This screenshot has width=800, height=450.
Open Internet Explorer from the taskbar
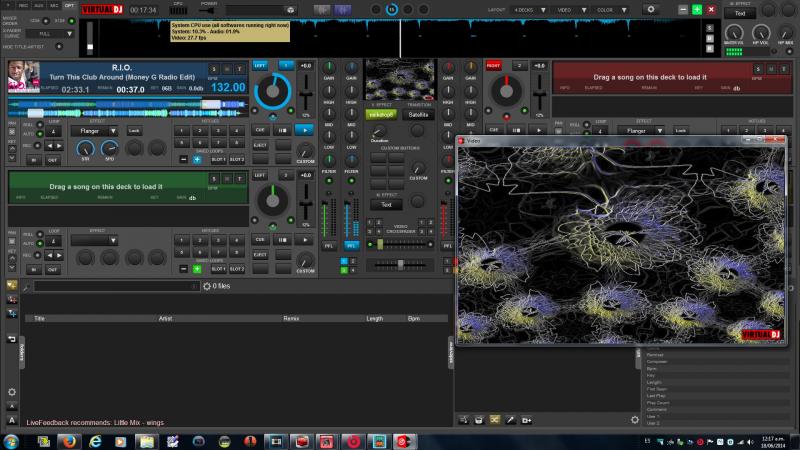(95, 441)
